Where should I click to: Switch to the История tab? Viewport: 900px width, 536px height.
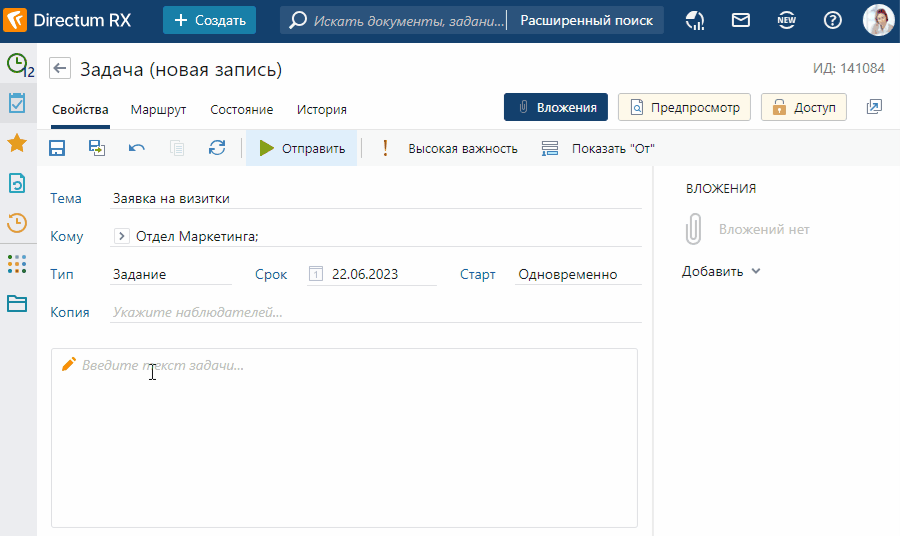321,110
